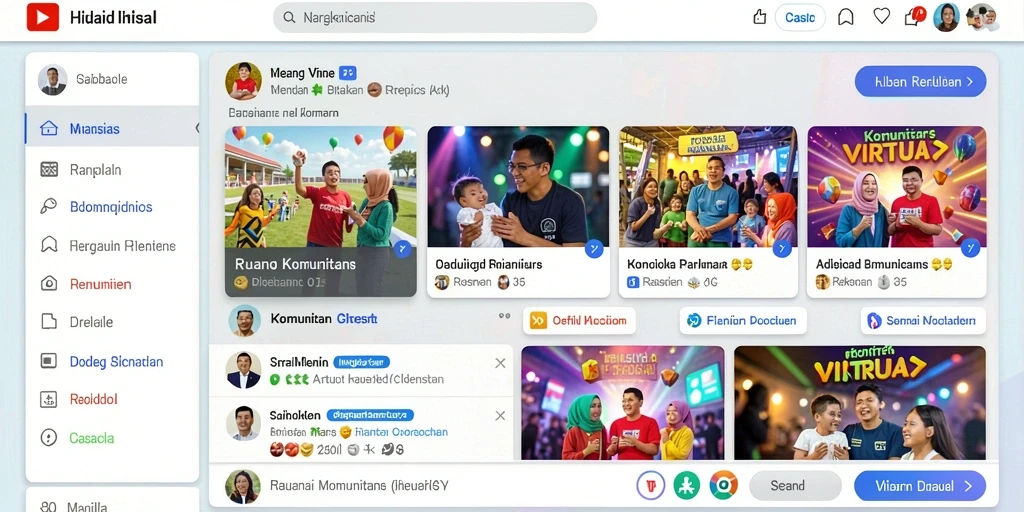Open Bdomnqidnios in the sidebar
The height and width of the screenshot is (512, 1024).
112,207
